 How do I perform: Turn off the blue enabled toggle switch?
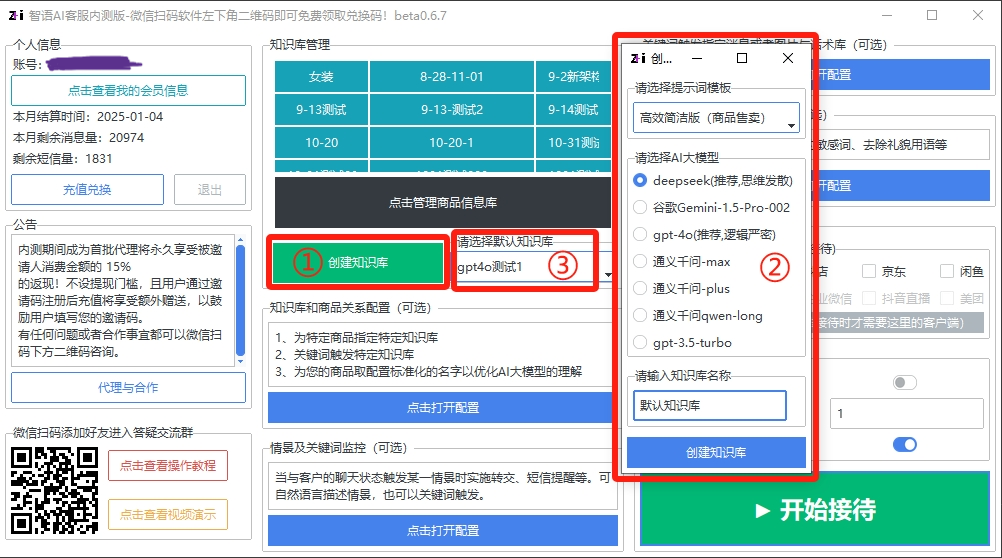[x=904, y=444]
